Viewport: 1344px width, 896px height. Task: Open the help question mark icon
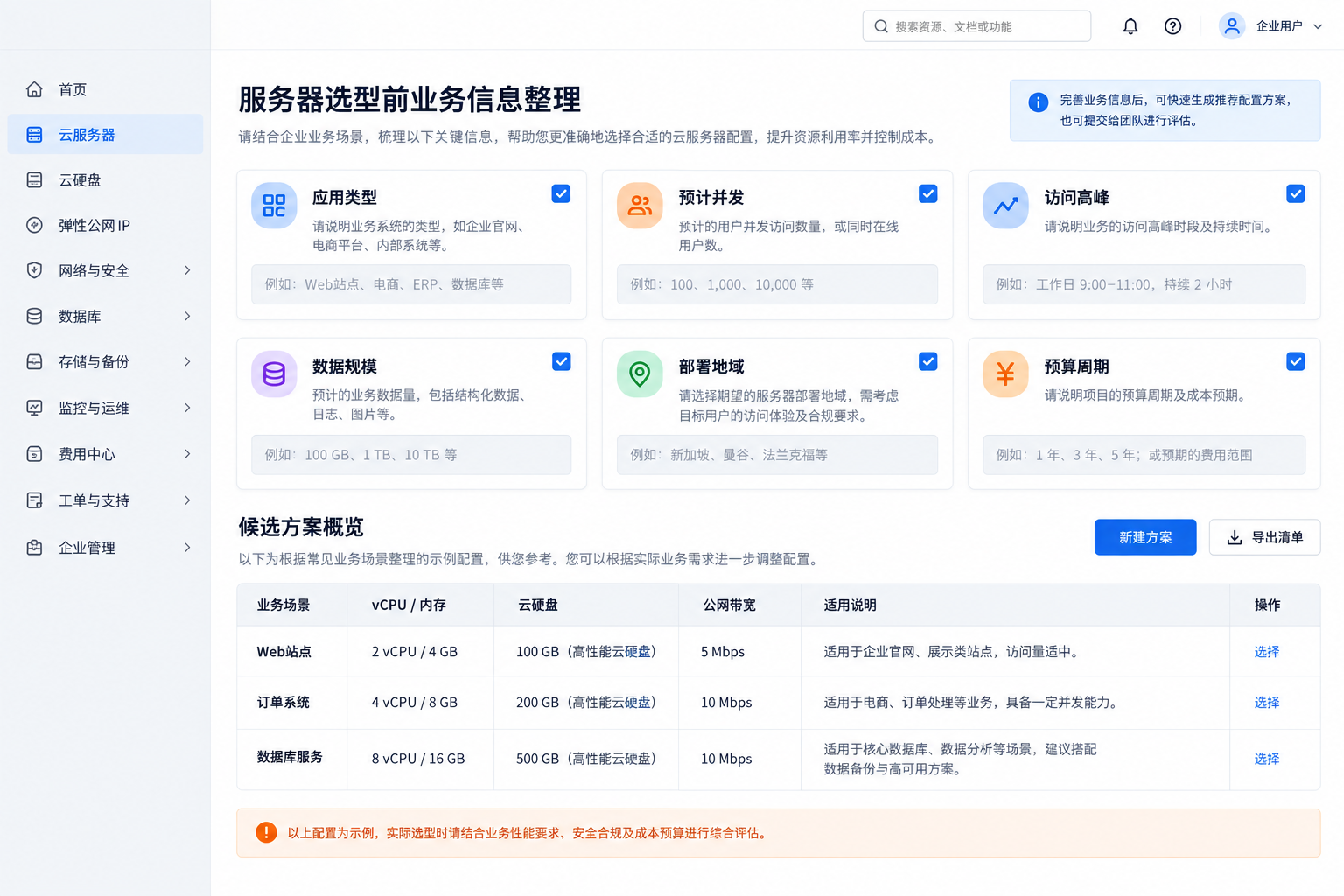coord(1173,26)
